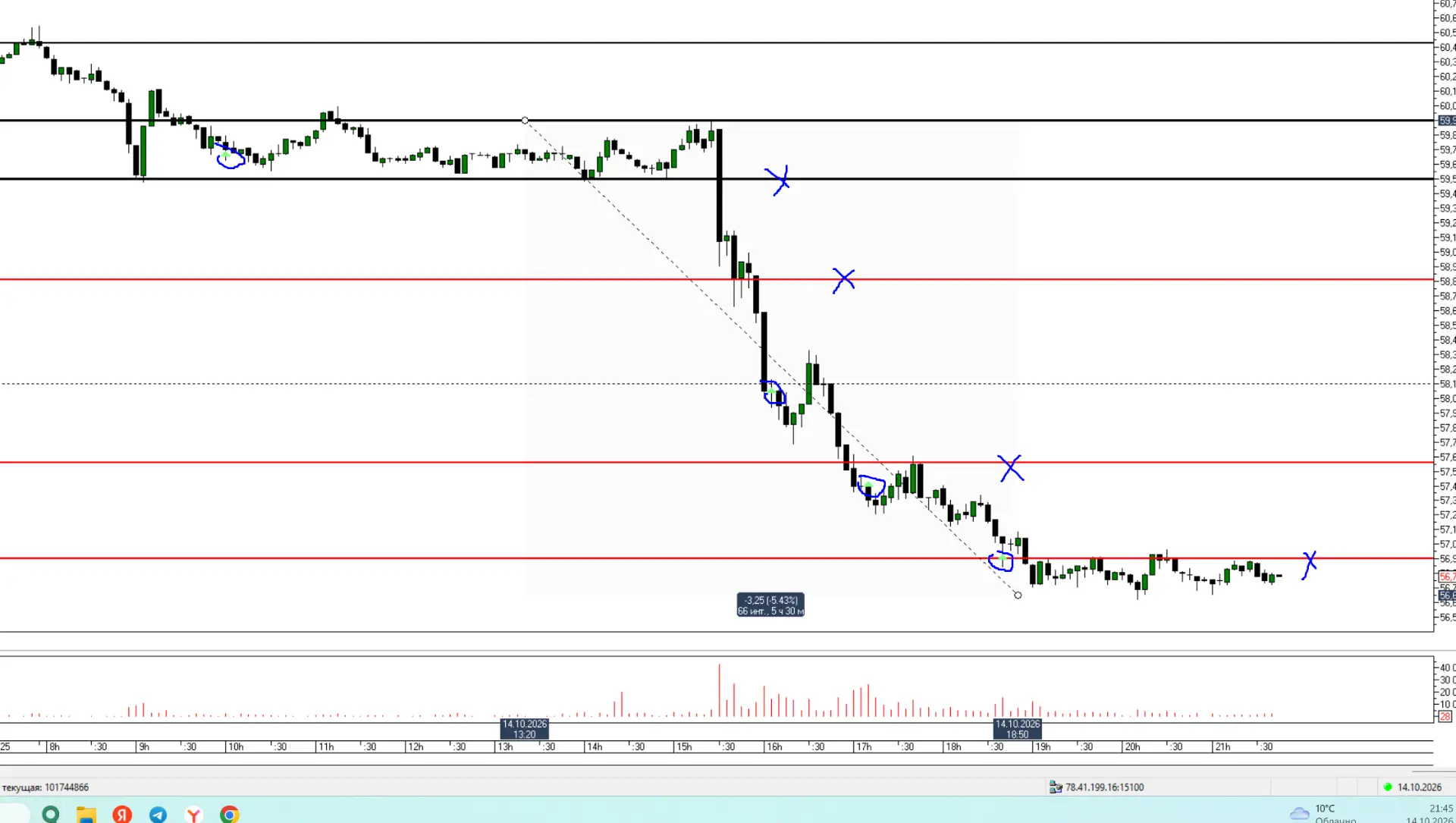
Task: Click the red 28 volume scale label
Action: [x=1445, y=717]
